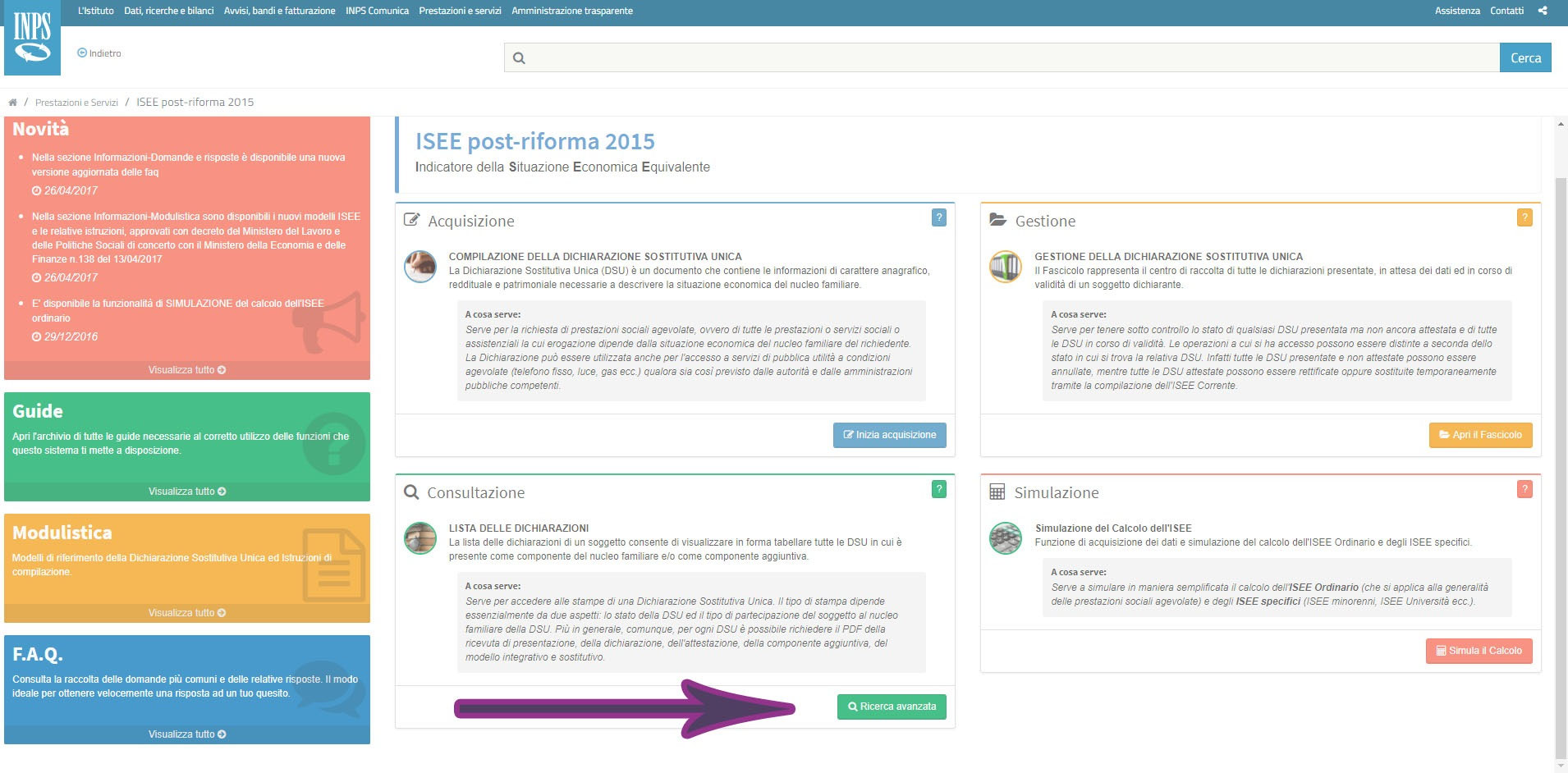Click the calculator icon on the Simulazione card
The width and height of the screenshot is (1568, 773).
[x=999, y=491]
